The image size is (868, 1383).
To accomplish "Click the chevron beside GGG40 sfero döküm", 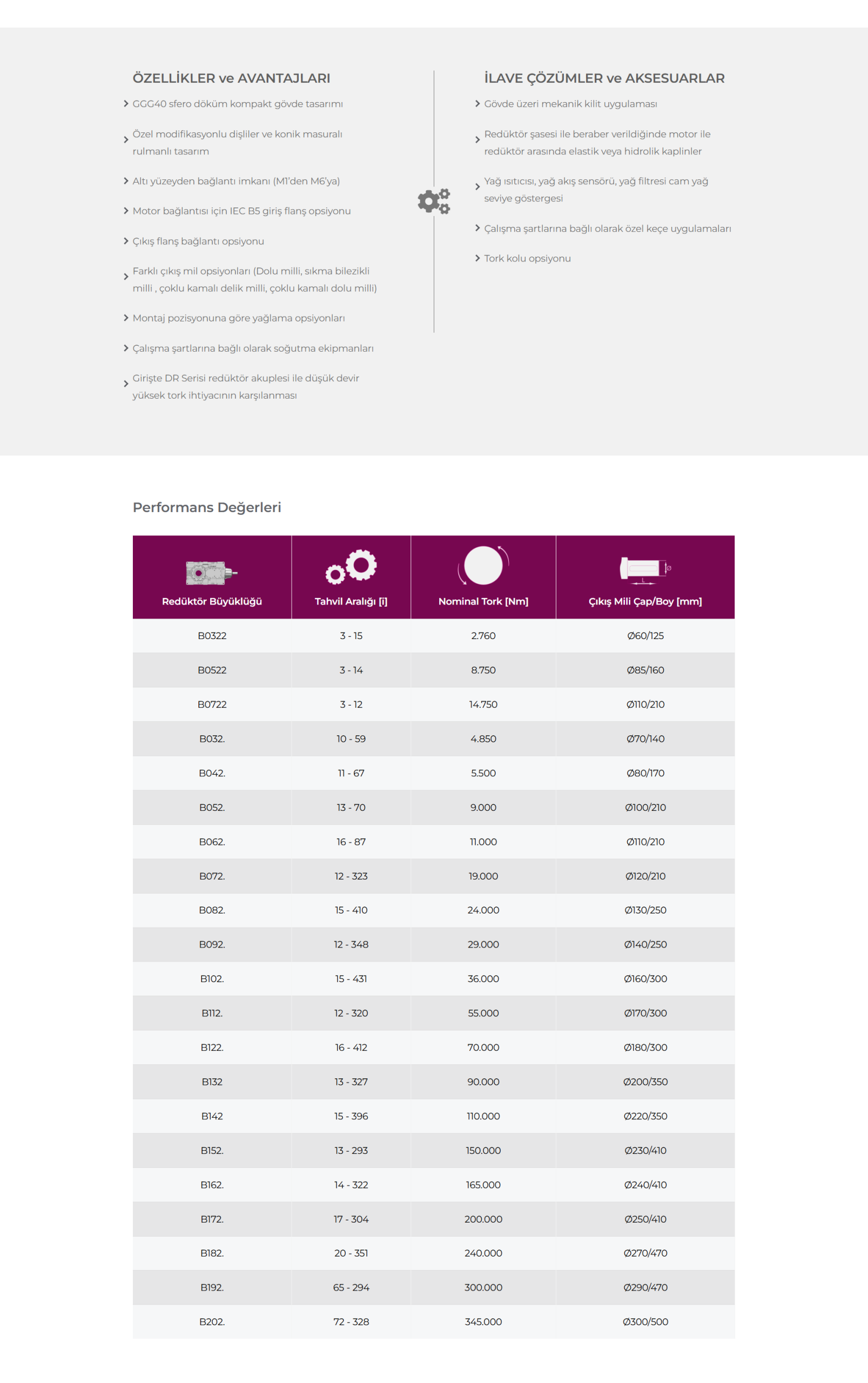I will click(126, 104).
